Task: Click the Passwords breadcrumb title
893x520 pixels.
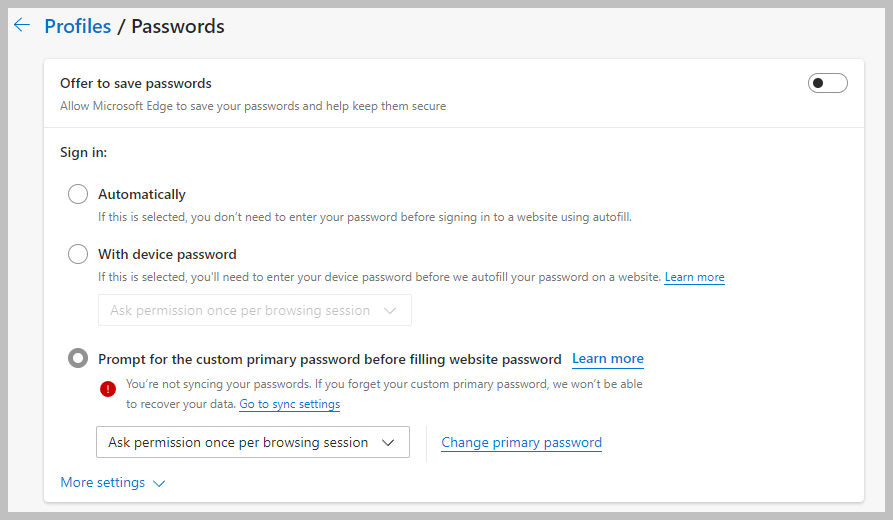Action: [x=178, y=27]
